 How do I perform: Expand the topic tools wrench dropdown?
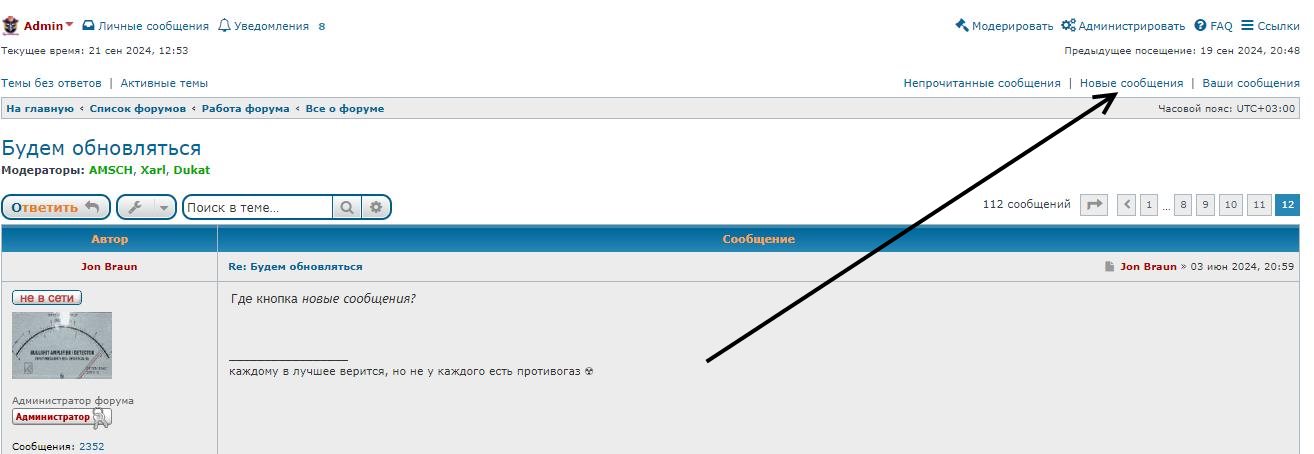click(146, 207)
